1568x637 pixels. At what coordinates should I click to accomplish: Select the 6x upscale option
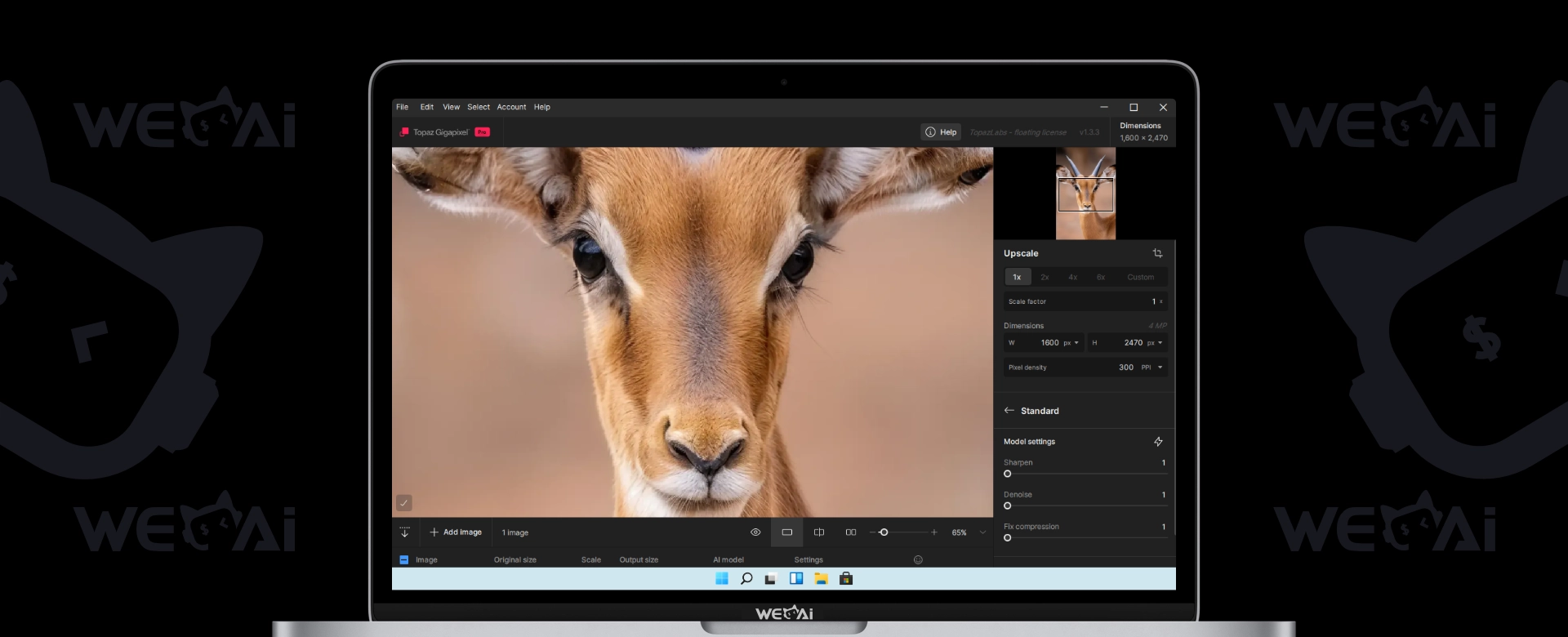tap(1101, 278)
